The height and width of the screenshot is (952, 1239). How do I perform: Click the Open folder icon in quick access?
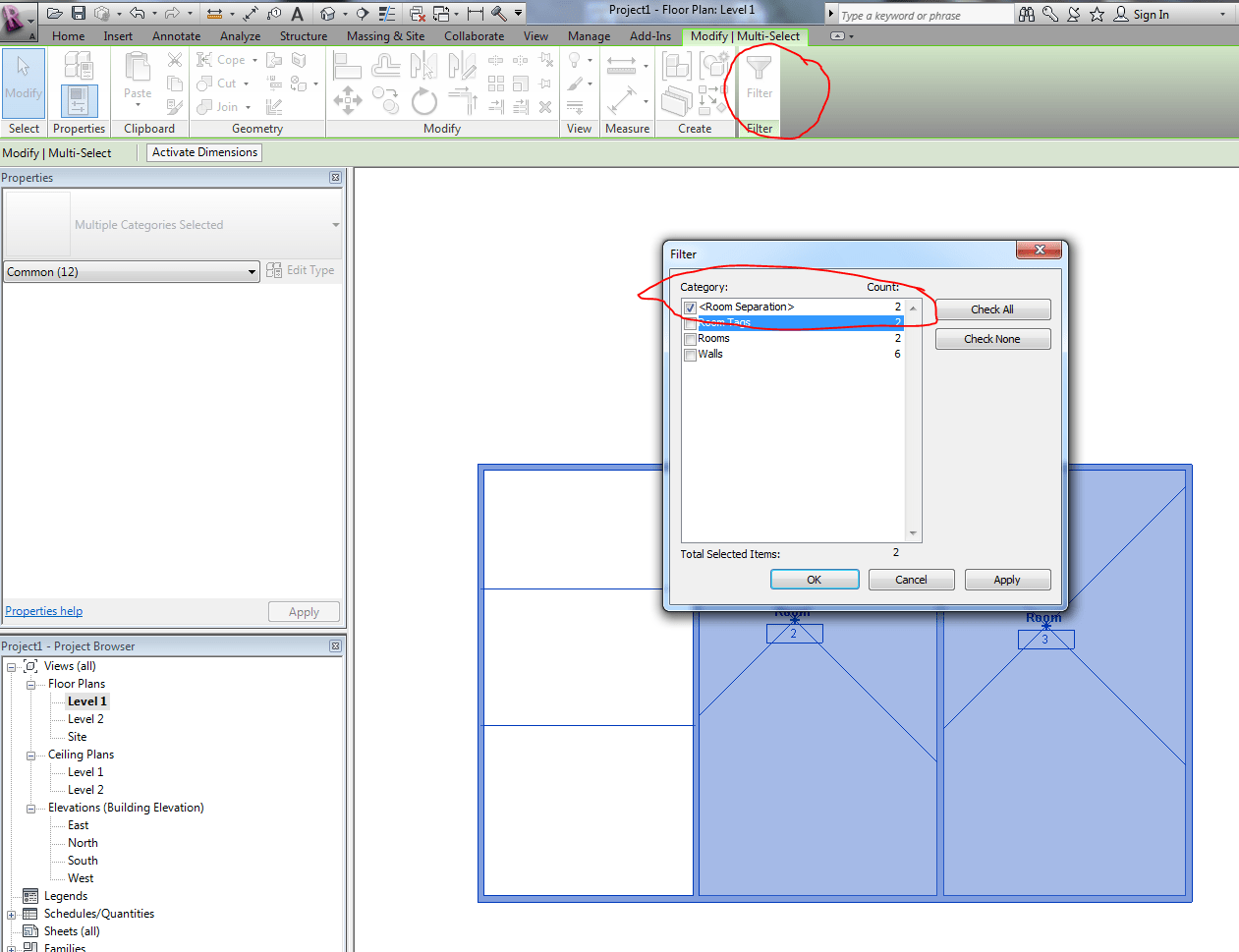coord(55,14)
